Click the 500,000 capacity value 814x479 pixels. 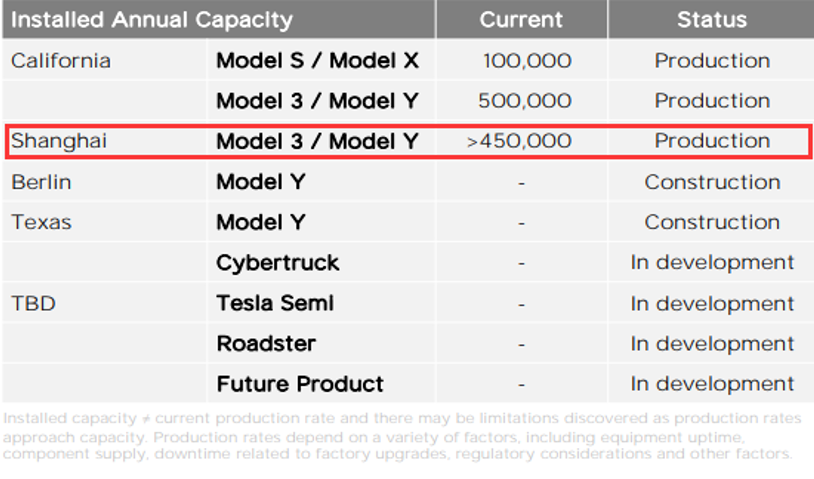tap(525, 101)
